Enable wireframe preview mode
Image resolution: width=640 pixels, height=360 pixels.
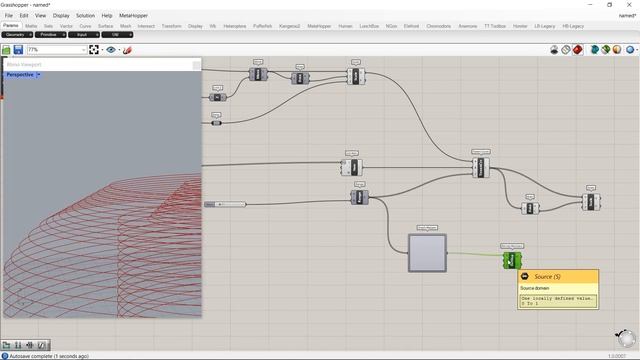(x=566, y=50)
